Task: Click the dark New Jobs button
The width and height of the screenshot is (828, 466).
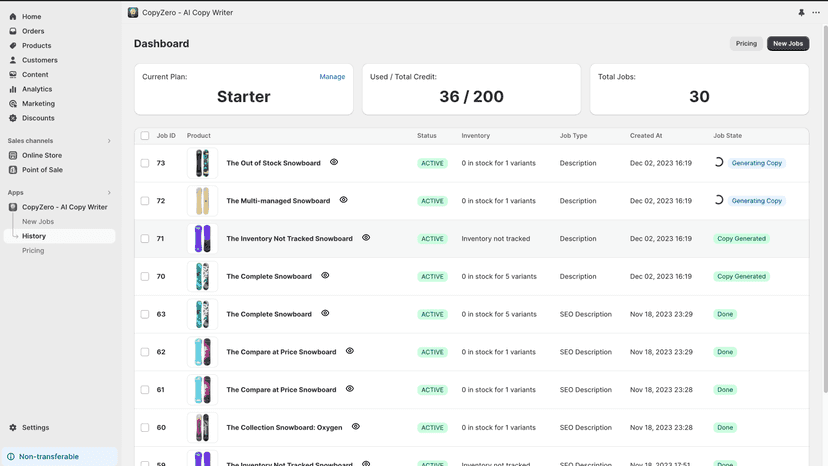Action: pos(788,43)
